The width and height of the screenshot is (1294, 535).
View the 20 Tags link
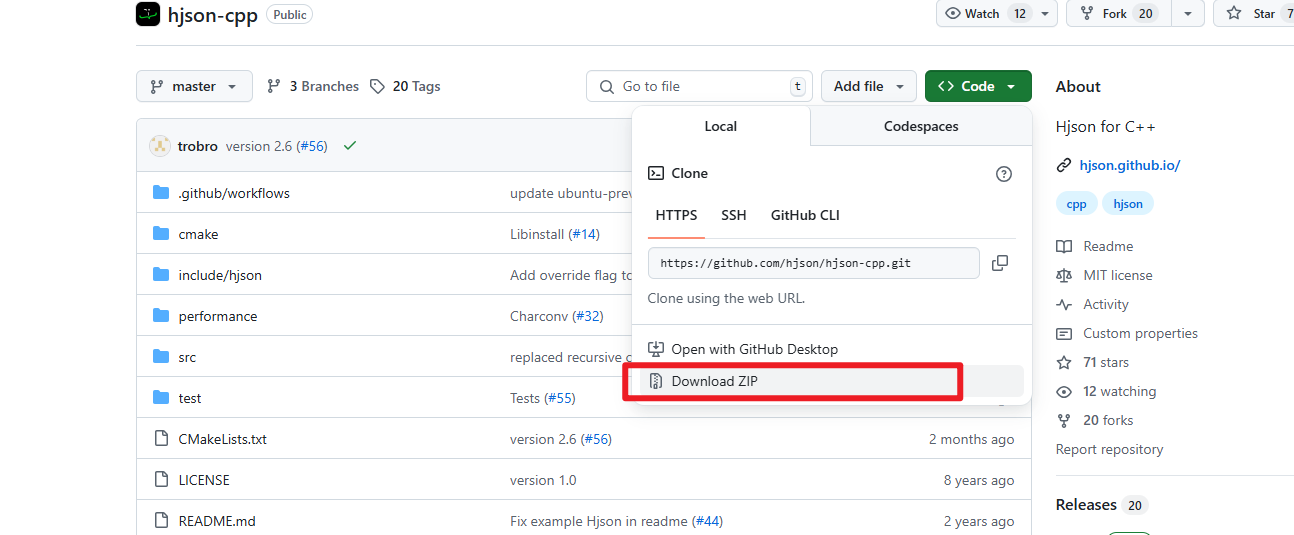tap(405, 86)
